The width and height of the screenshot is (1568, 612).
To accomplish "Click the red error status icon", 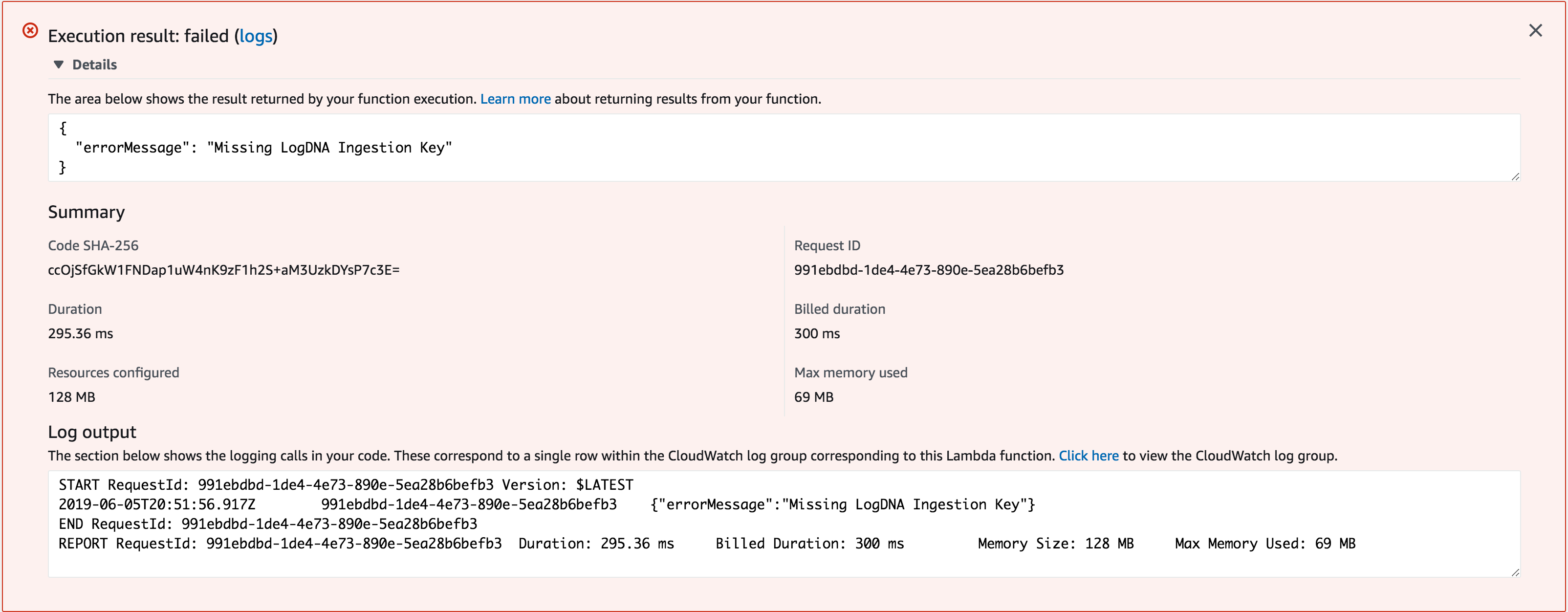I will pos(30,30).
